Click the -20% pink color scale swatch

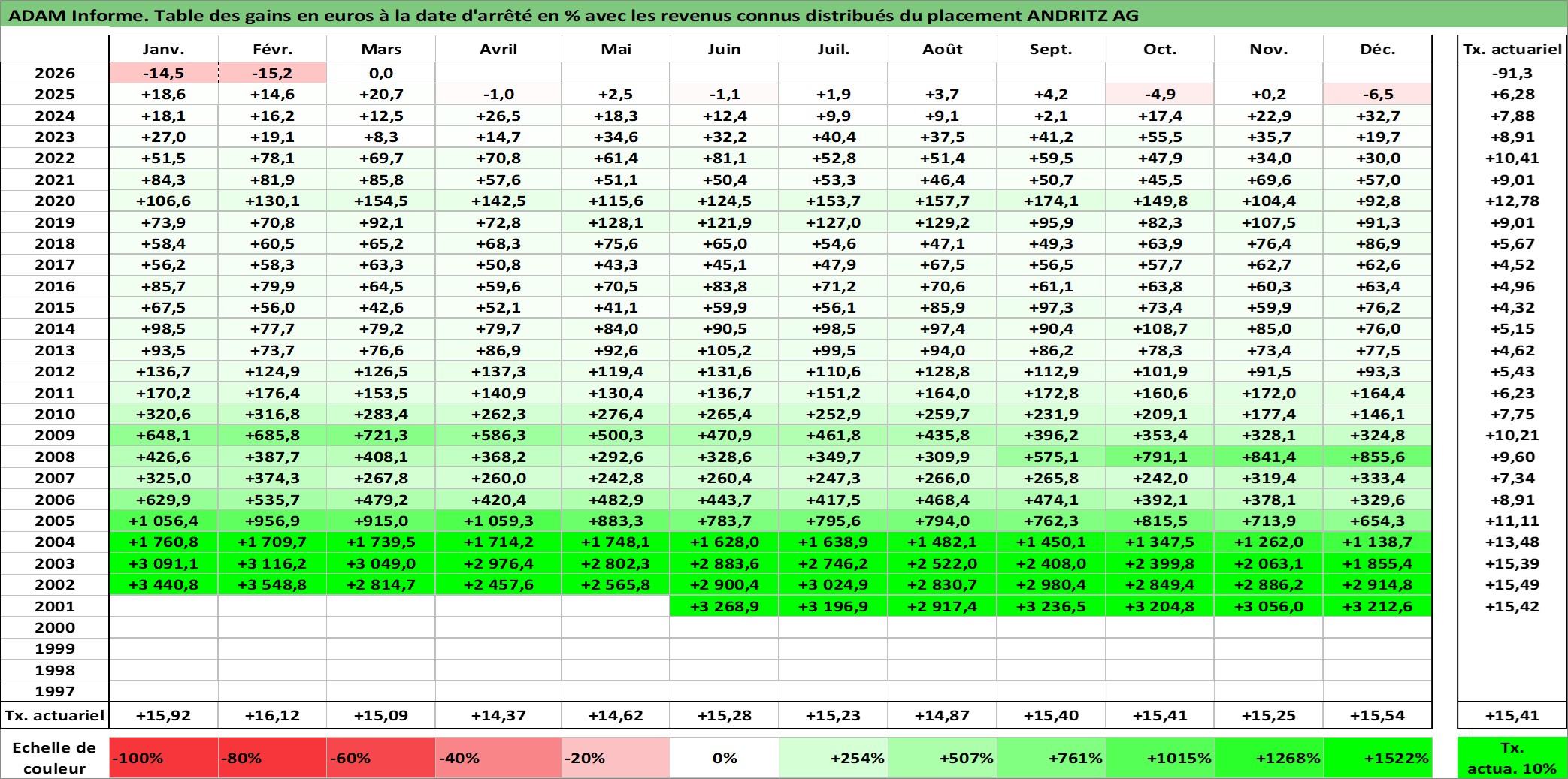pyautogui.click(x=616, y=758)
